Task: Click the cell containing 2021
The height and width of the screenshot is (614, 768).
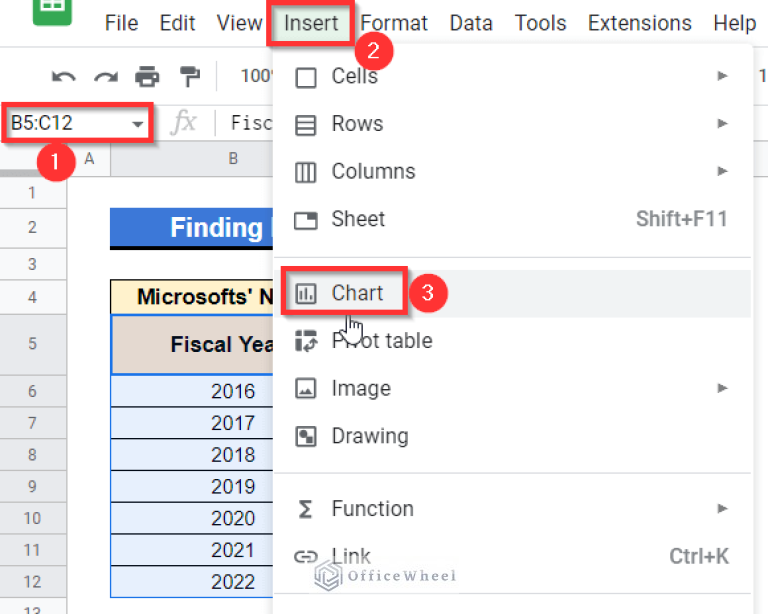Action: coord(192,550)
